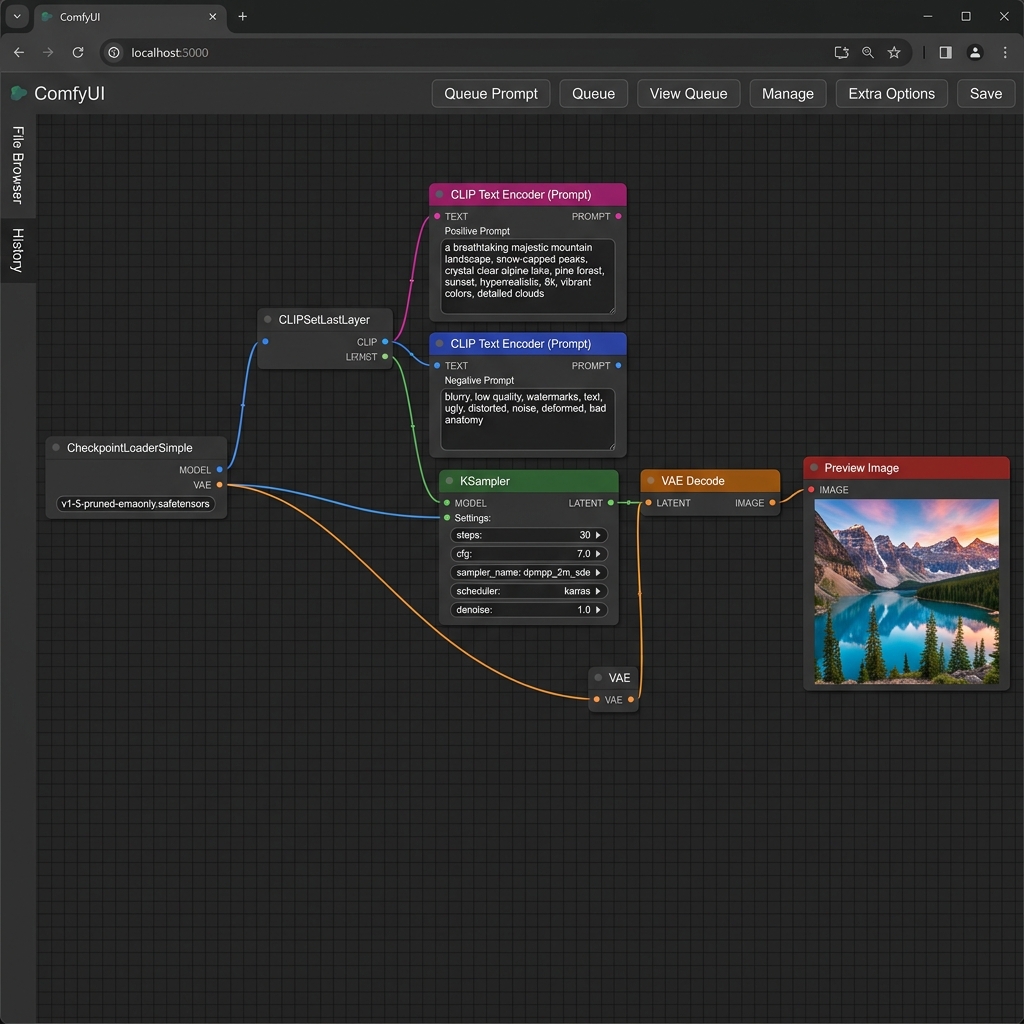Open the History side tab

point(18,250)
